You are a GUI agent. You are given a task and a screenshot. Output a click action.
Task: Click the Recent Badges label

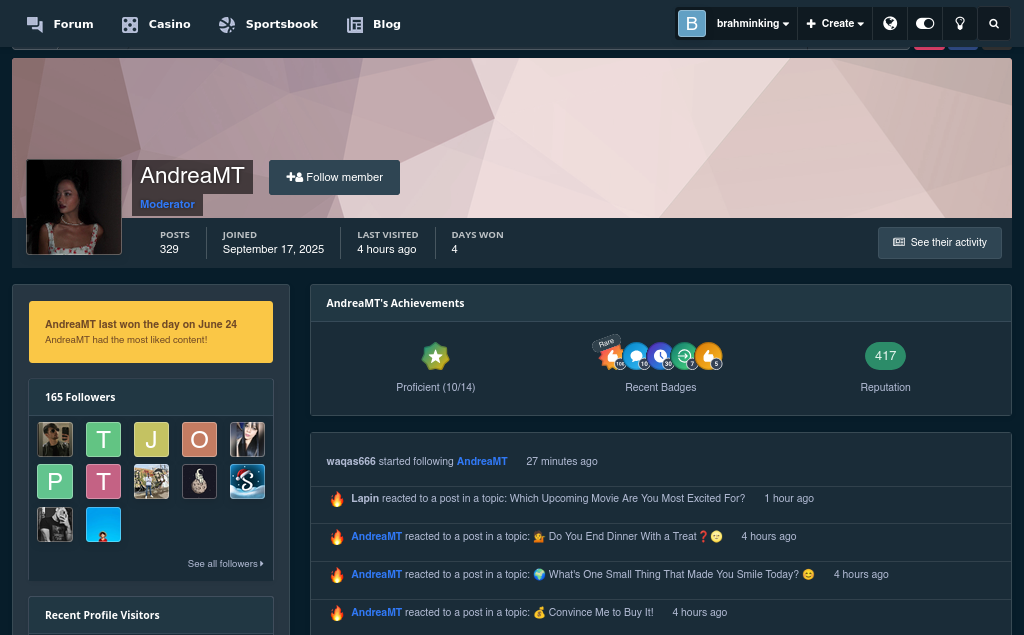[660, 387]
